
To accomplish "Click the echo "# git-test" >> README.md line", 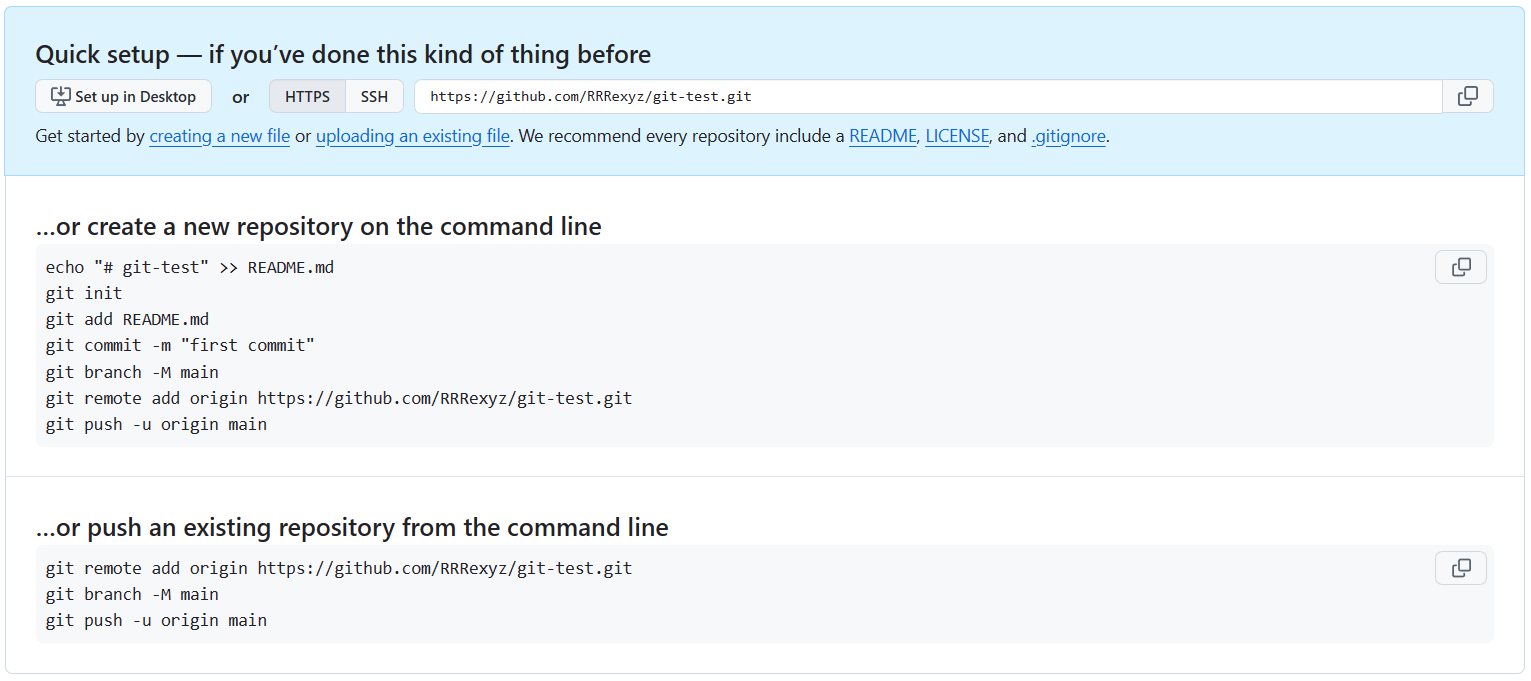I will 190,268.
